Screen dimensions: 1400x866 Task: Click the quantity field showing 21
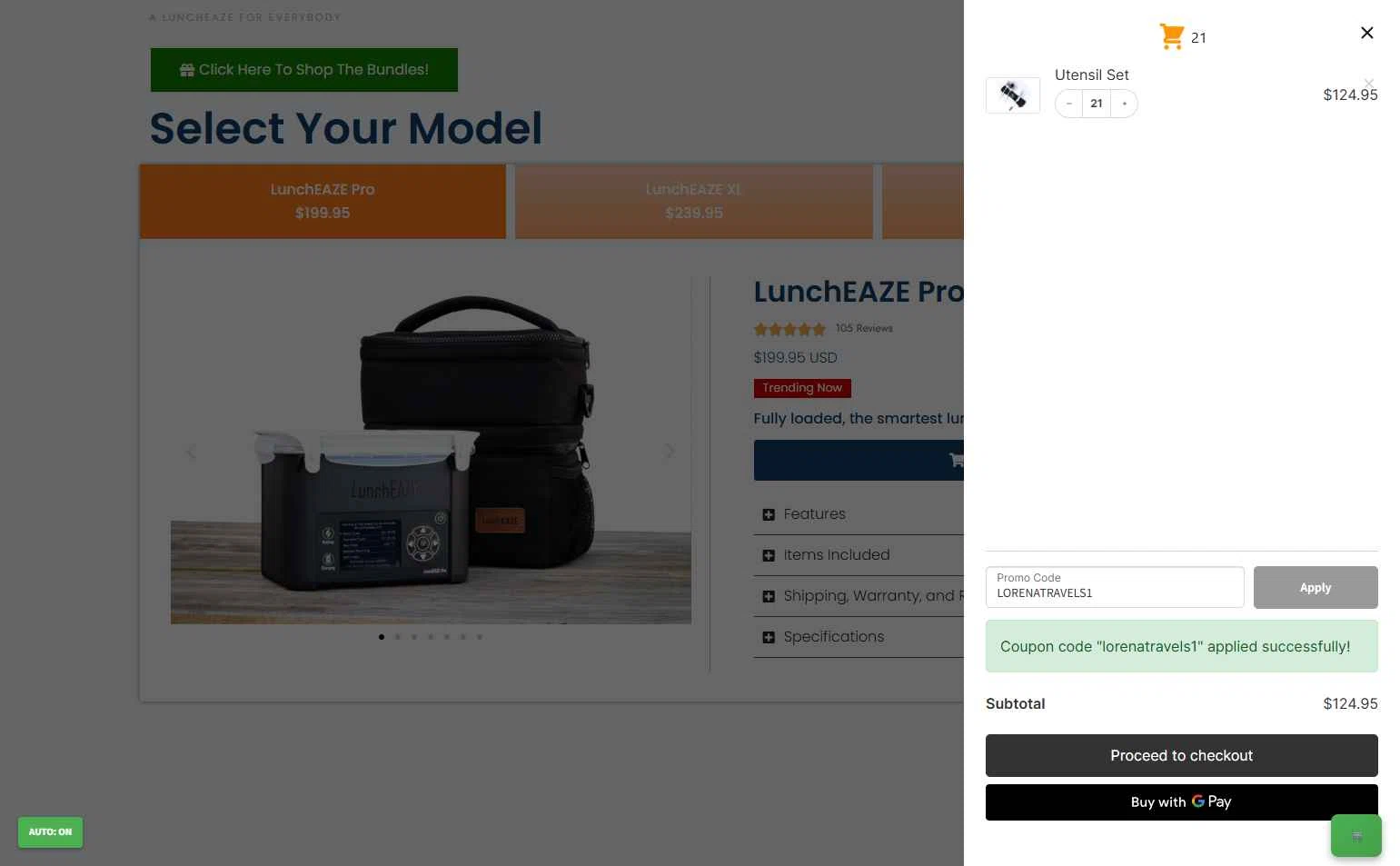[x=1097, y=104]
